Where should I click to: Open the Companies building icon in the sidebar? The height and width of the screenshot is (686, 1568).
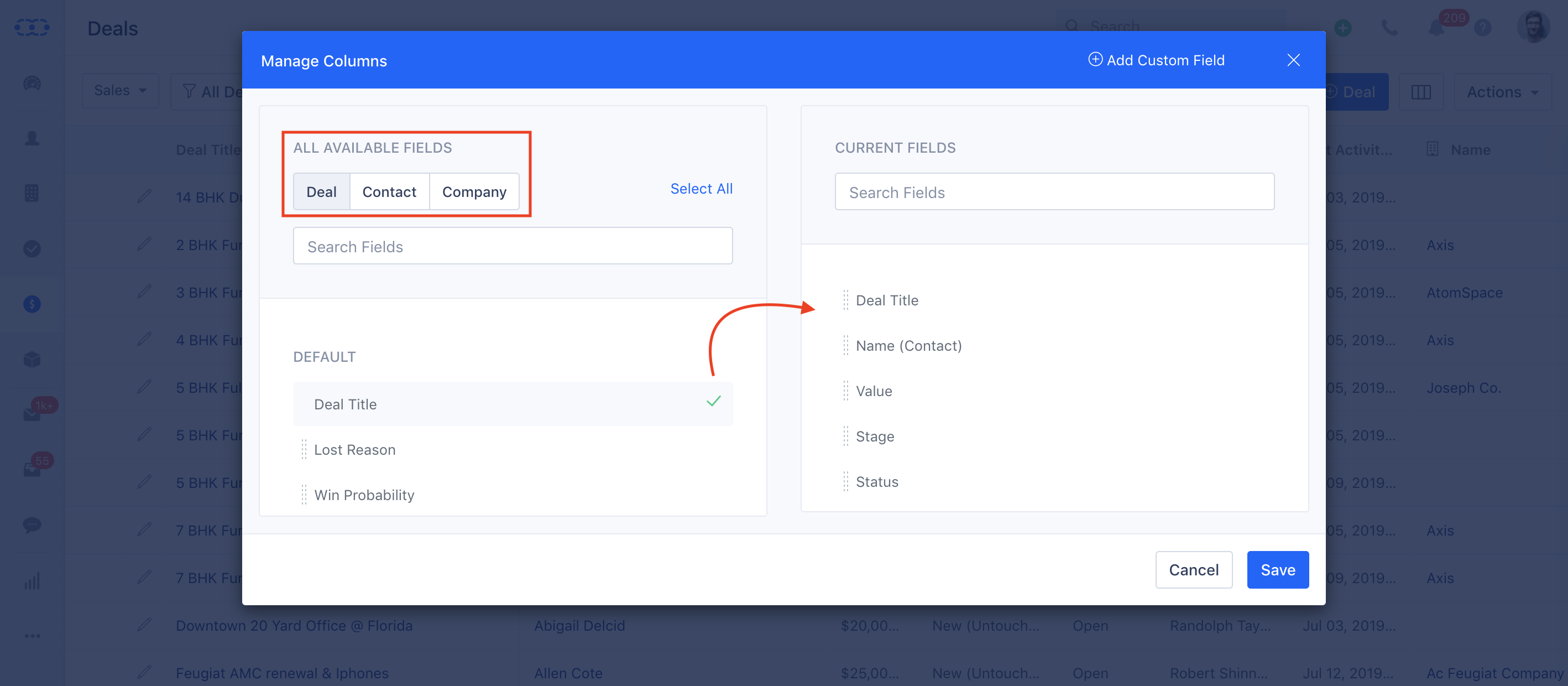coord(32,193)
